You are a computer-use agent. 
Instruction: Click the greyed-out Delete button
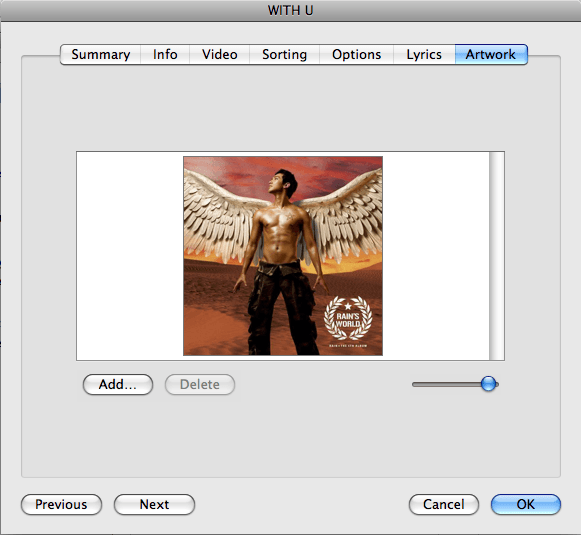click(200, 385)
